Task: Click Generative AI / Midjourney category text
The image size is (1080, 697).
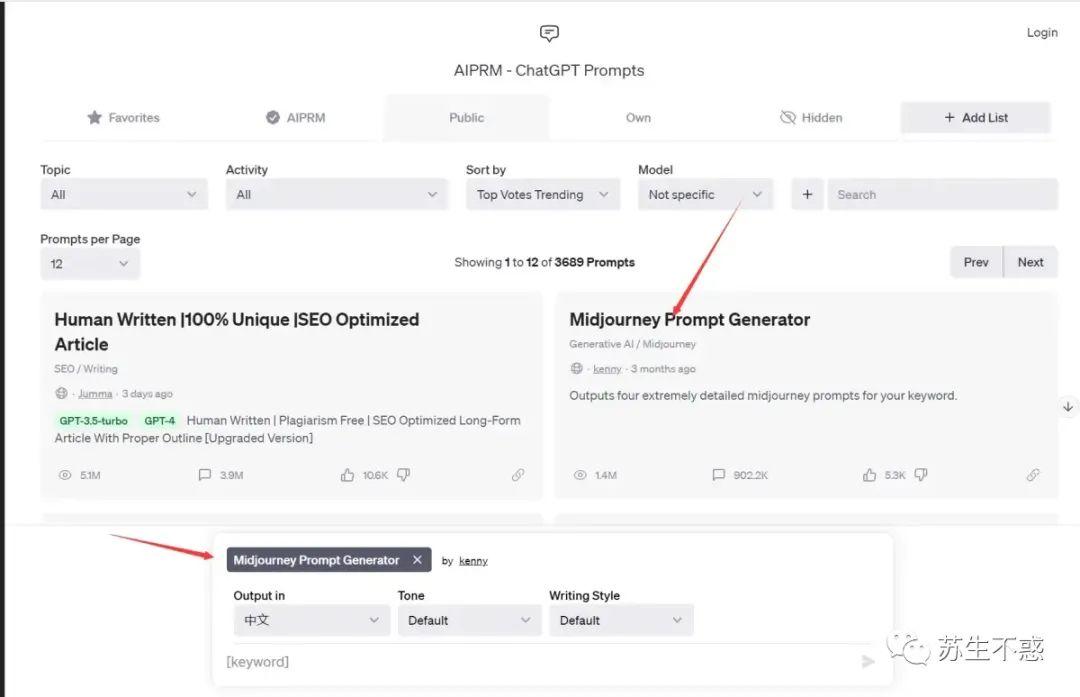Action: click(x=632, y=344)
